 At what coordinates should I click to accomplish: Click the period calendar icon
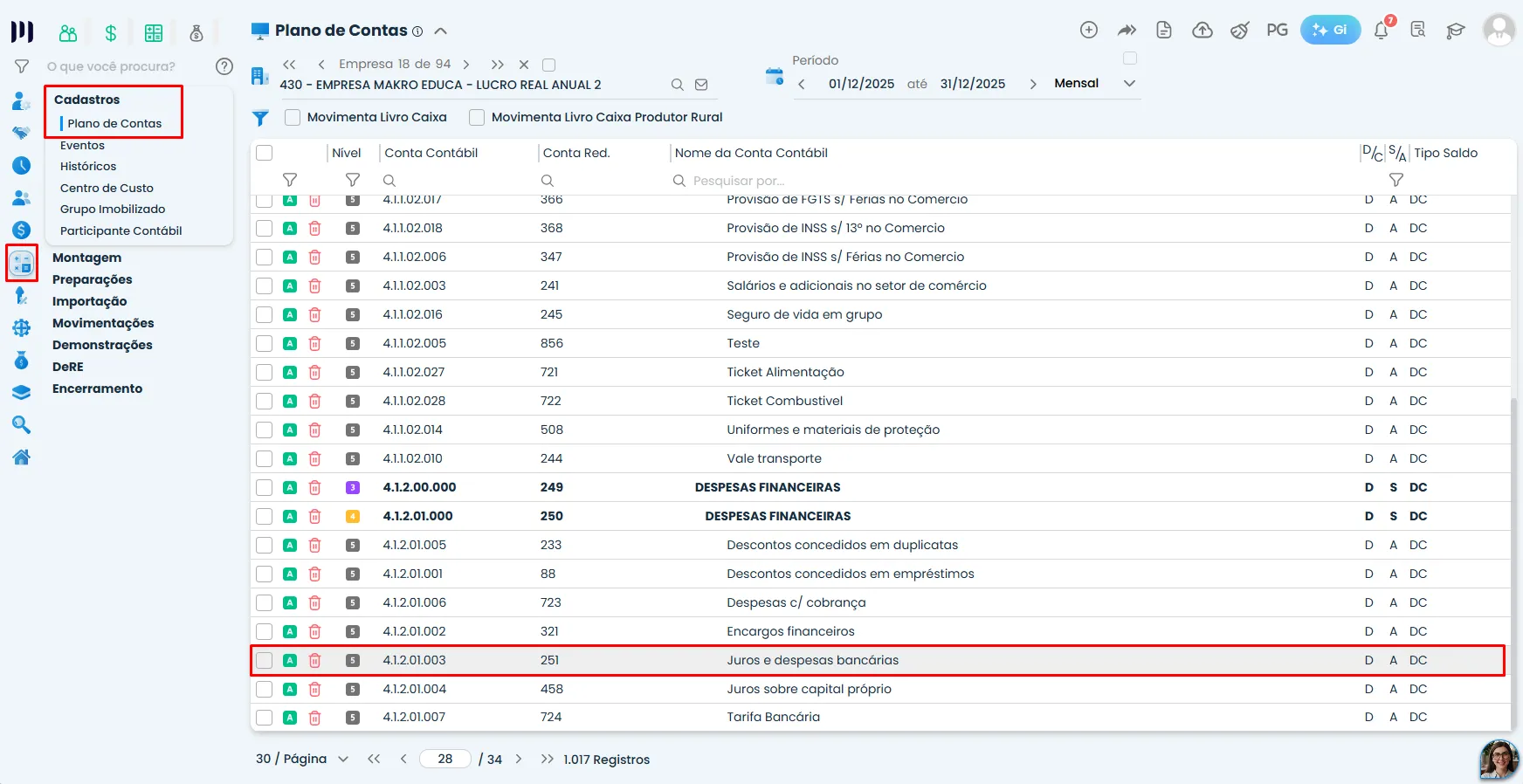point(775,76)
